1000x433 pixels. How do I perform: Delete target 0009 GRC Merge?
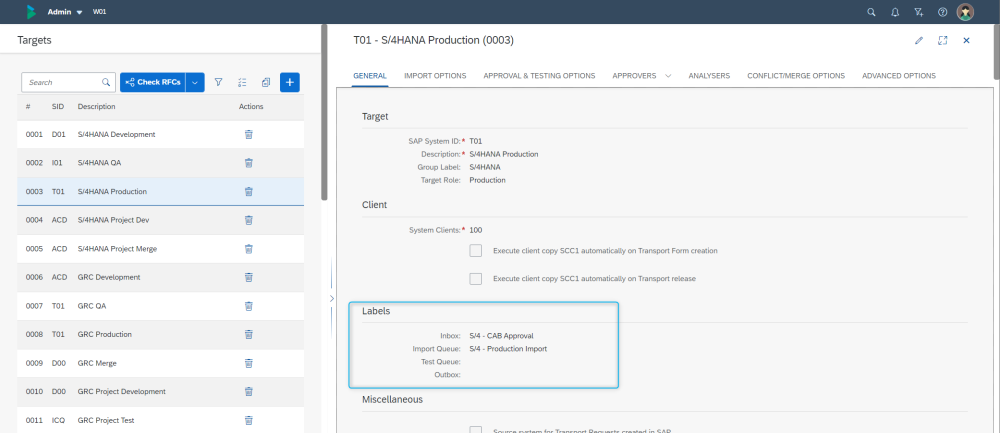(249, 363)
